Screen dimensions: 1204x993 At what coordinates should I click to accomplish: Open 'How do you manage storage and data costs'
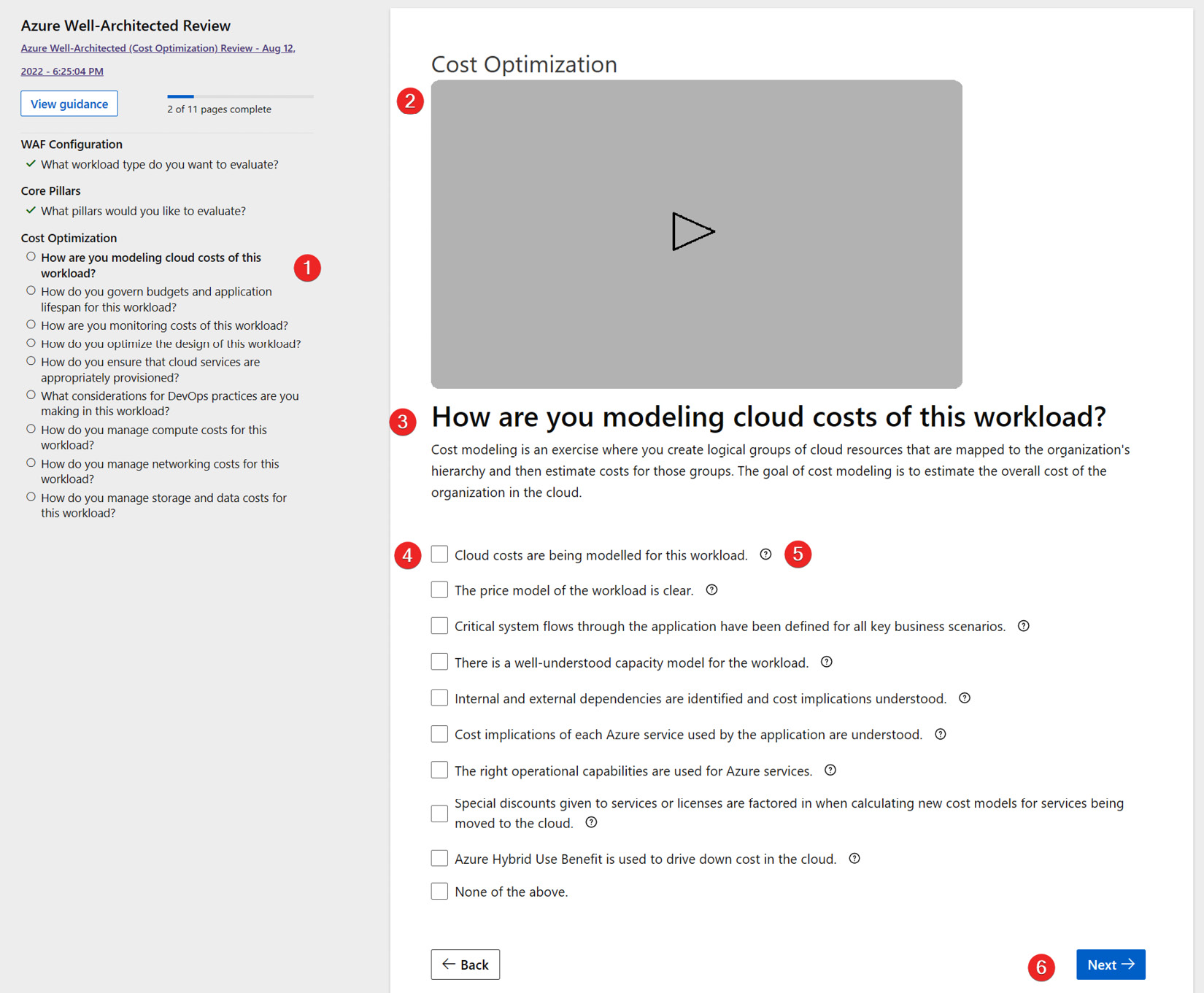163,505
